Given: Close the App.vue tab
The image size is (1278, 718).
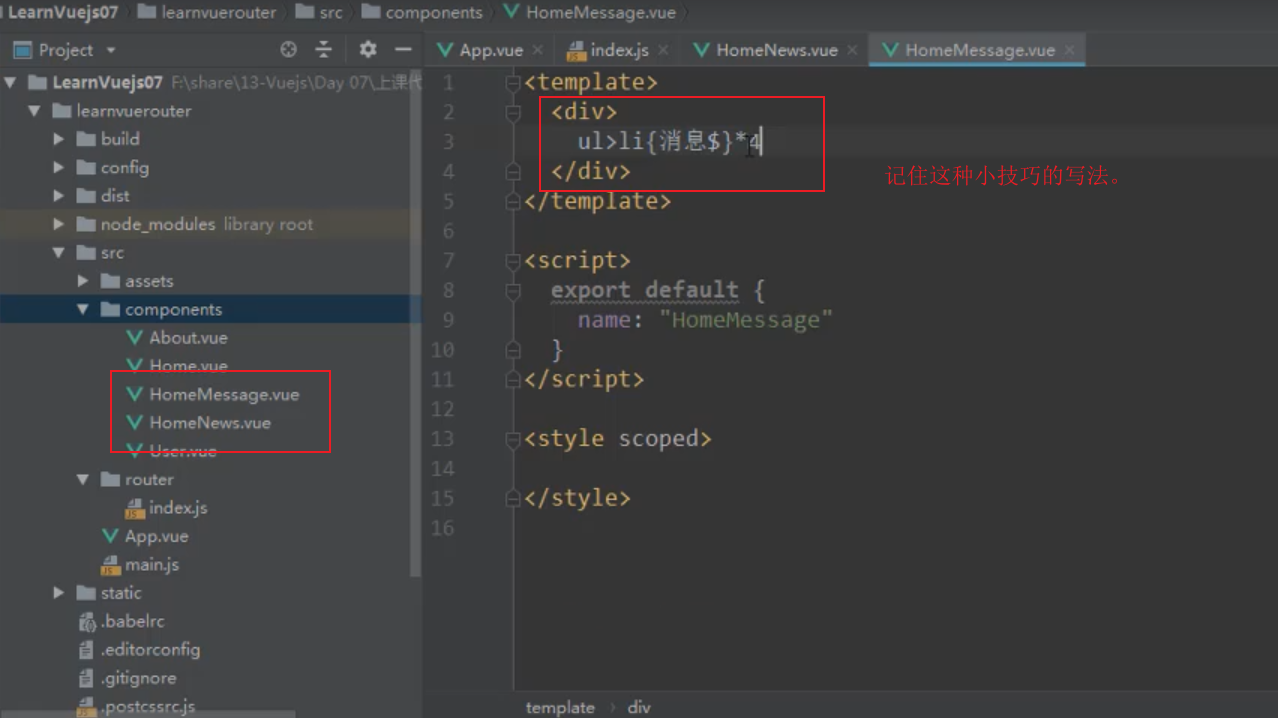Looking at the screenshot, I should coord(538,50).
